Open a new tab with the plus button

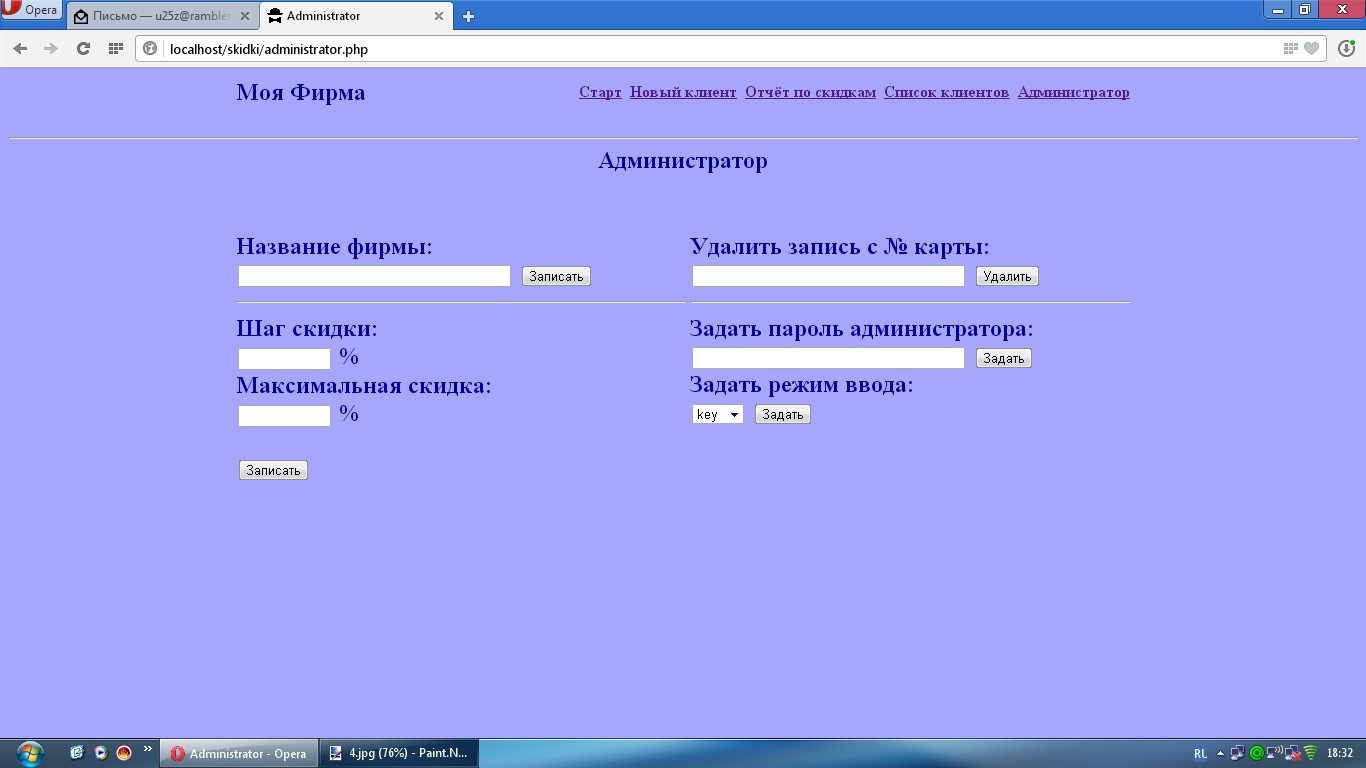tap(468, 16)
